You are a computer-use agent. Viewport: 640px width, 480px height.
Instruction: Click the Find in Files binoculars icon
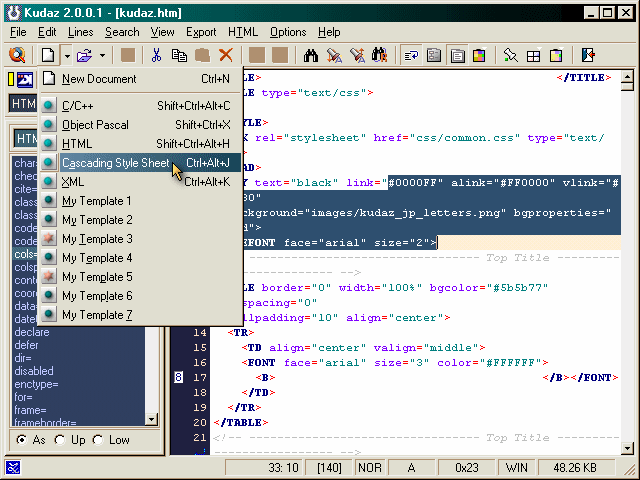(x=380, y=55)
